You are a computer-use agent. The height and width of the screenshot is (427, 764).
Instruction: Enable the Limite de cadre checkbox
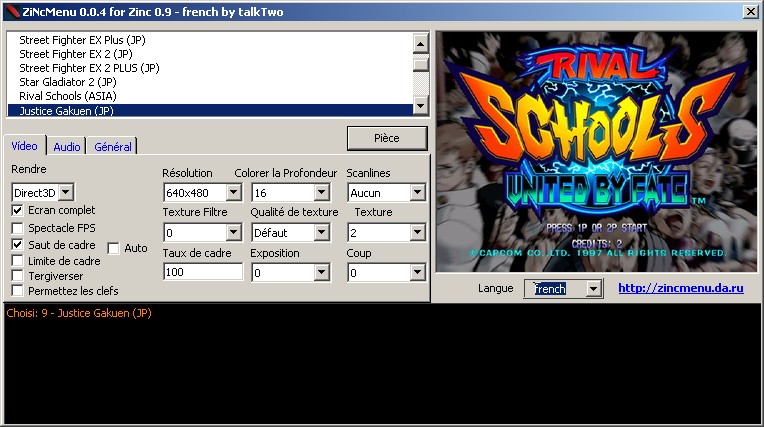tap(18, 261)
